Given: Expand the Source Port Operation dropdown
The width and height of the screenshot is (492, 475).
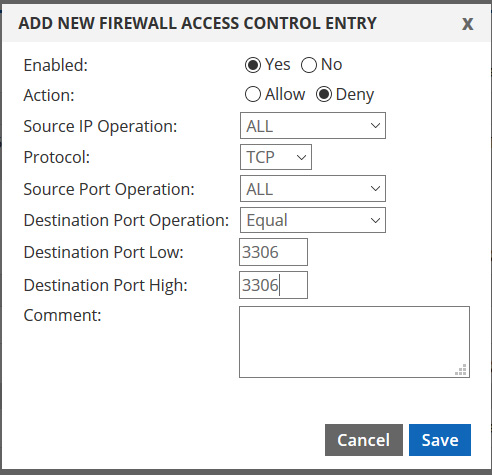Looking at the screenshot, I should coord(313,189).
